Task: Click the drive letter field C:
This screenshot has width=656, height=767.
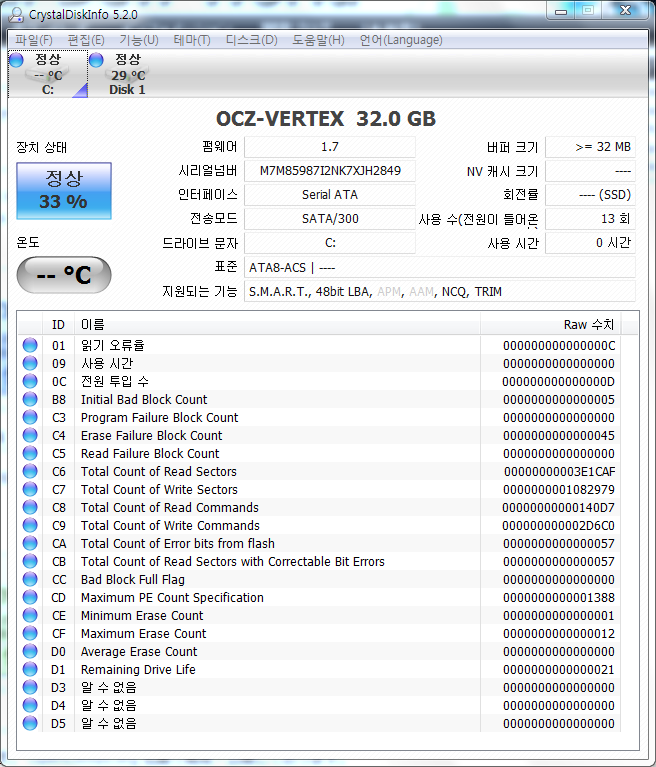Action: coord(330,243)
